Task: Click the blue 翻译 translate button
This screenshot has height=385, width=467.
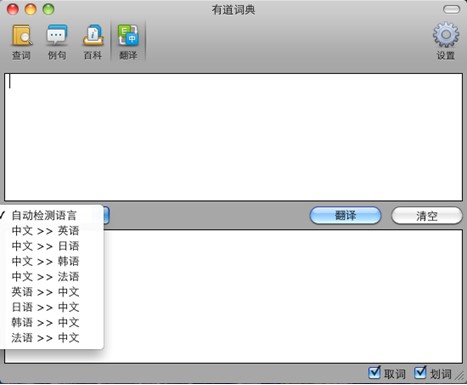Action: point(345,216)
